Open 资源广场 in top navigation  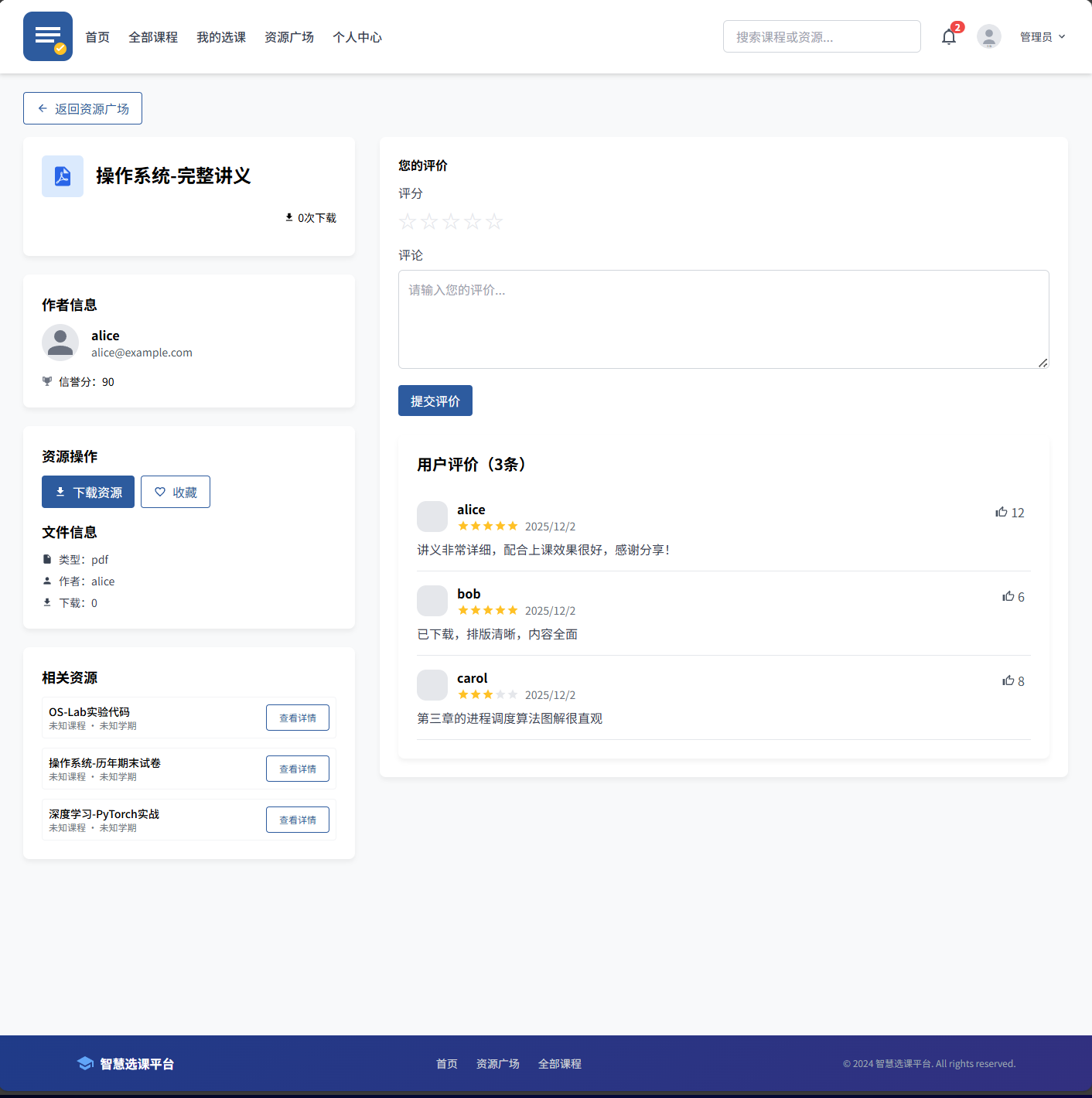tap(289, 37)
